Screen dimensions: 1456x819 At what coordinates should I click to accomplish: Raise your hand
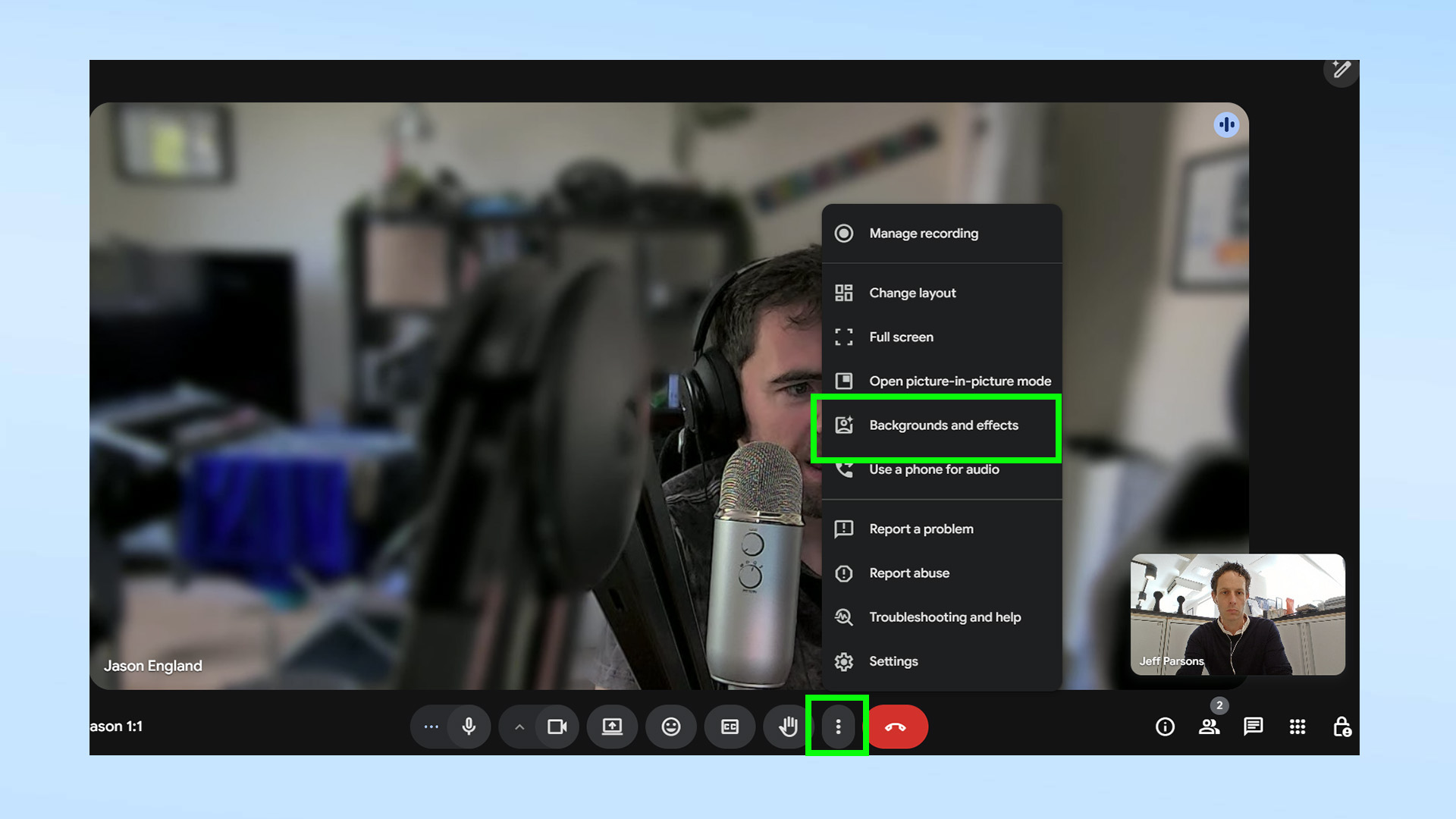pos(786,726)
